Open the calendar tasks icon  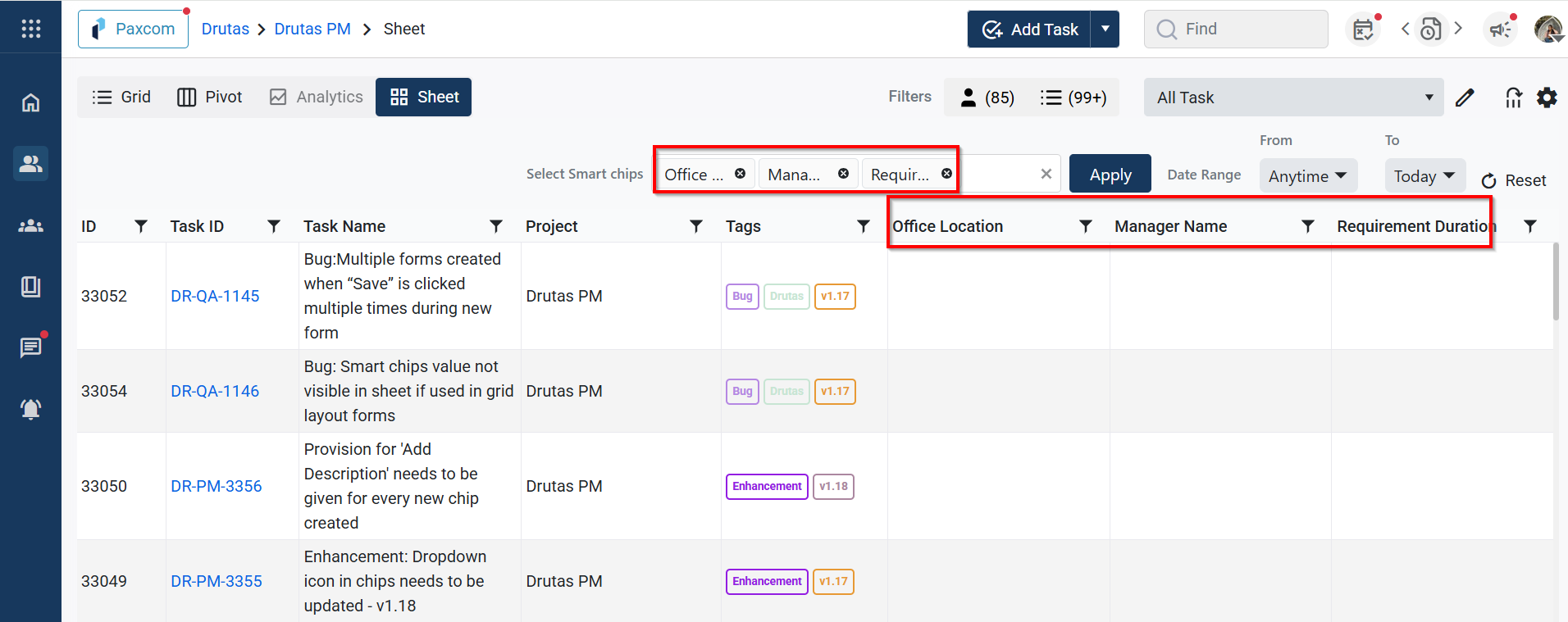click(x=1363, y=30)
